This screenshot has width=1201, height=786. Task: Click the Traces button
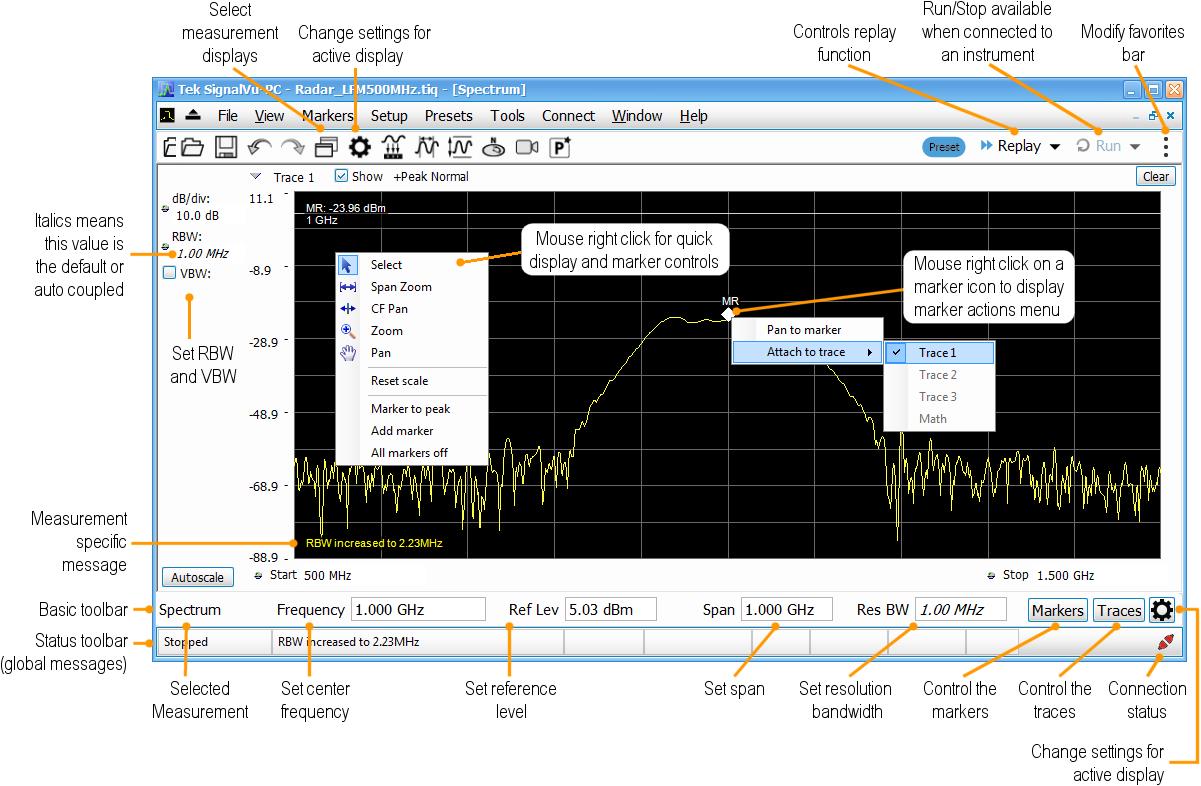pyautogui.click(x=1119, y=610)
